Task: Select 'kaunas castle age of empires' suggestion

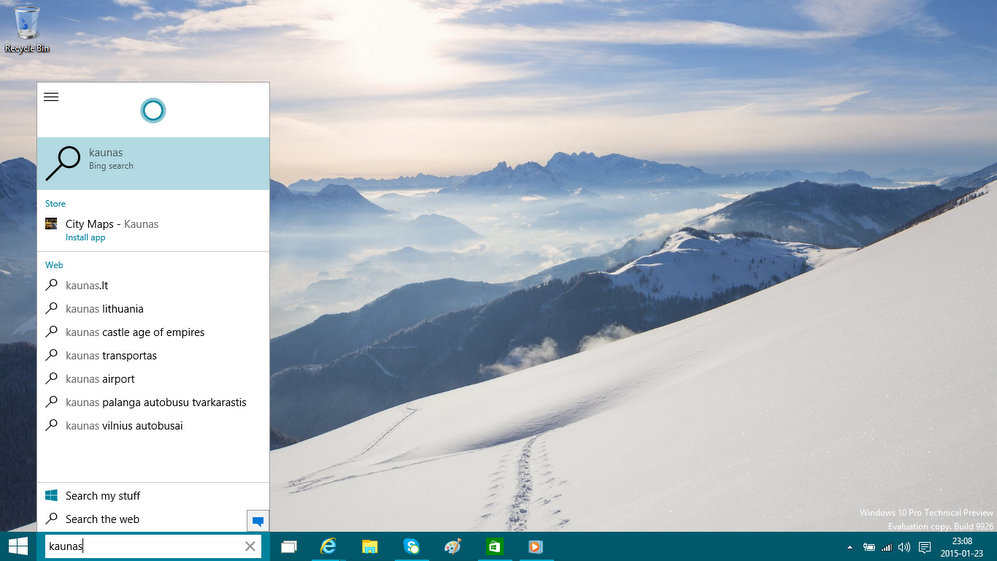Action: click(134, 332)
